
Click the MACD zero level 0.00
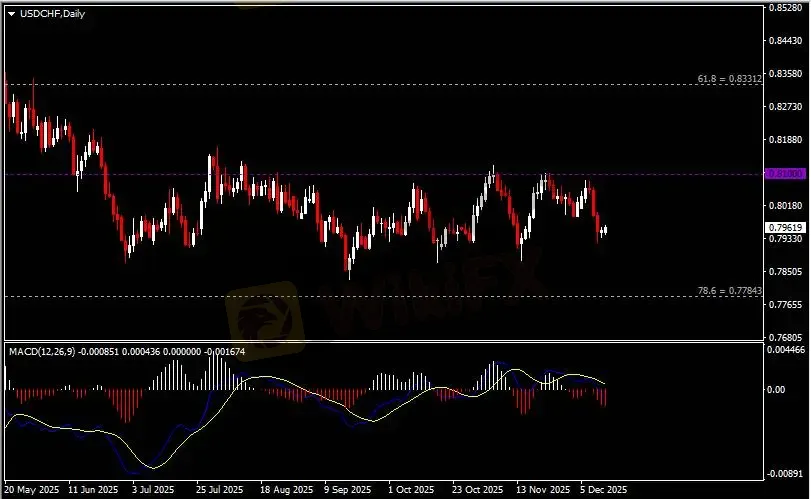coord(776,390)
